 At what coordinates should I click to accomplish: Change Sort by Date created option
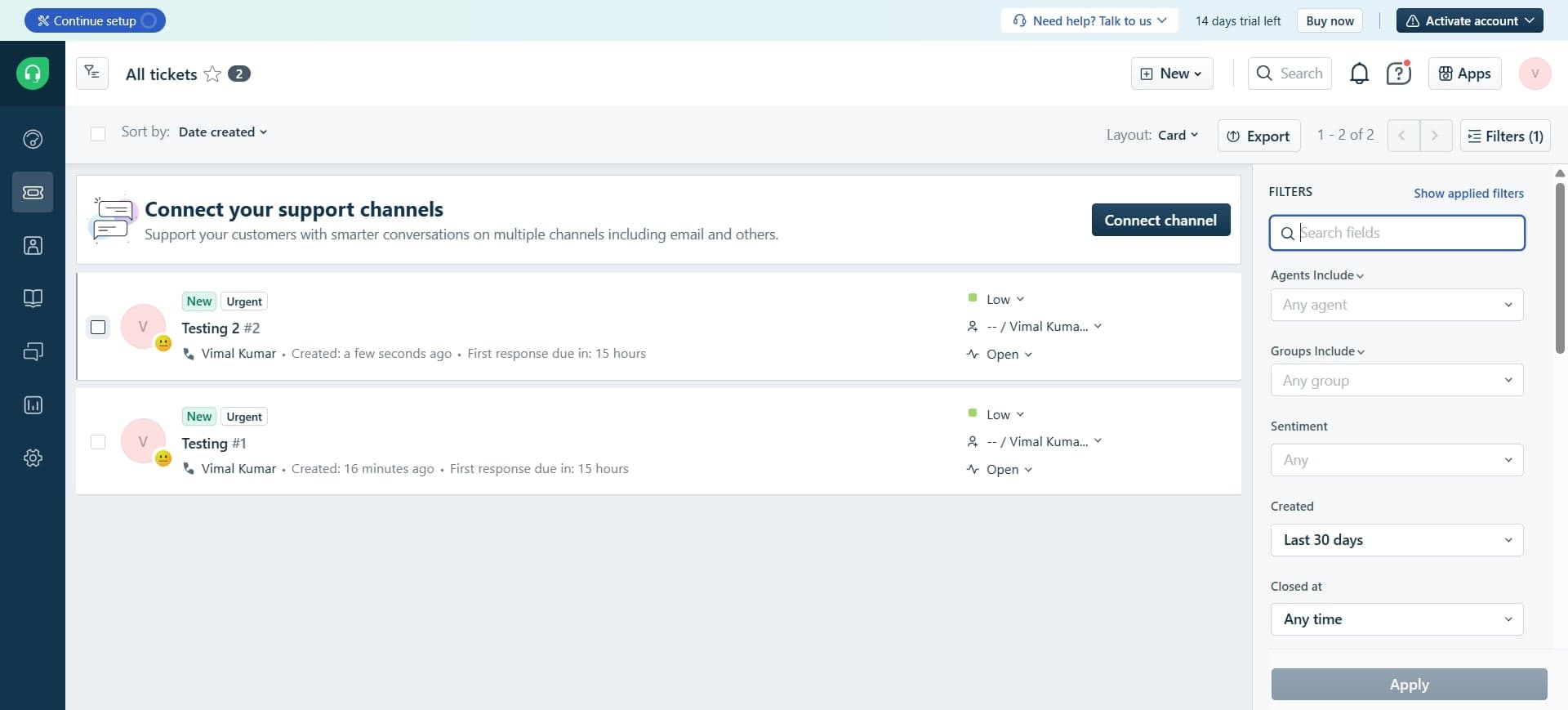click(222, 132)
